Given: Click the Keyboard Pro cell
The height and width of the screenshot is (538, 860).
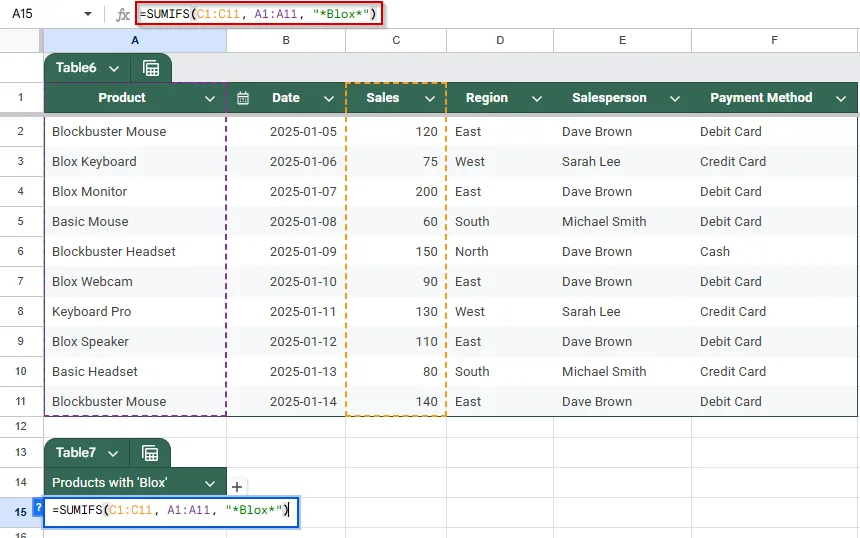Looking at the screenshot, I should [135, 312].
